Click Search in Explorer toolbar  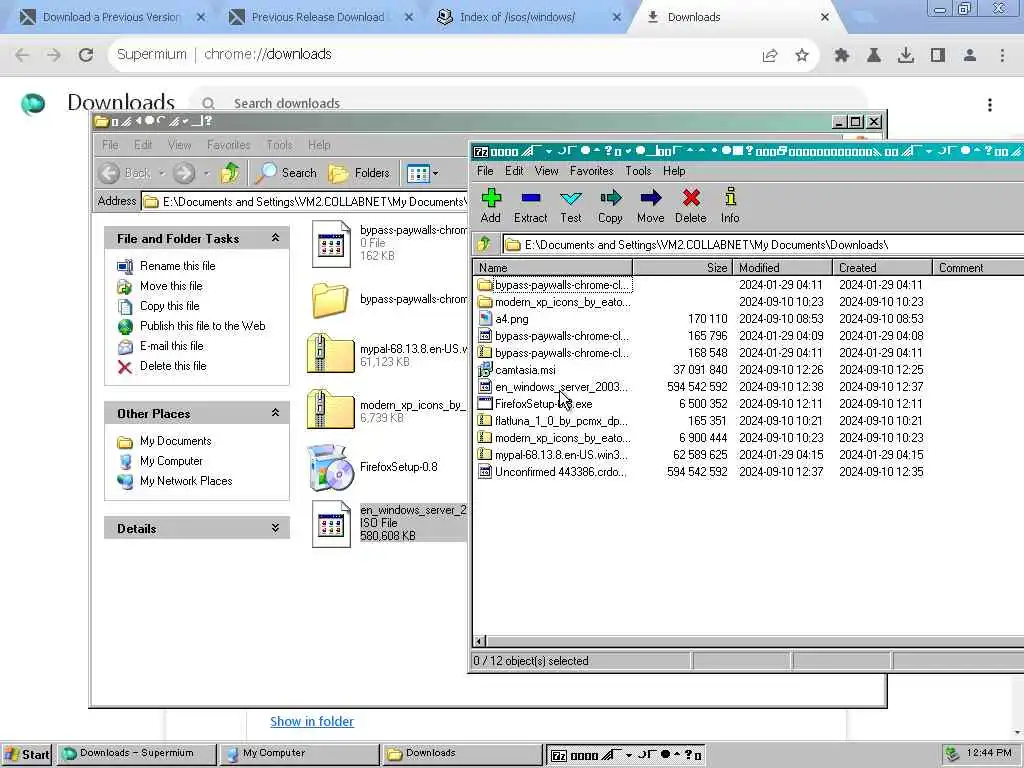point(286,173)
